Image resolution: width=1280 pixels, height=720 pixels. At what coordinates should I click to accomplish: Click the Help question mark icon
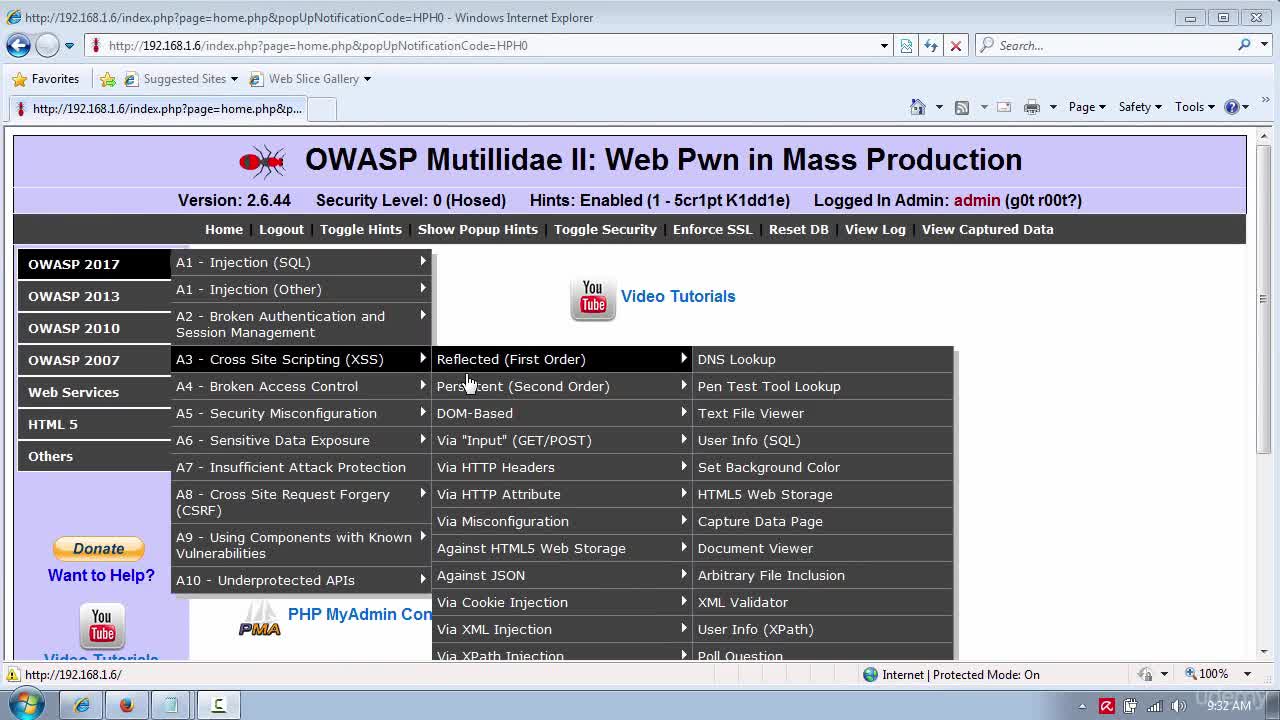[x=1232, y=107]
